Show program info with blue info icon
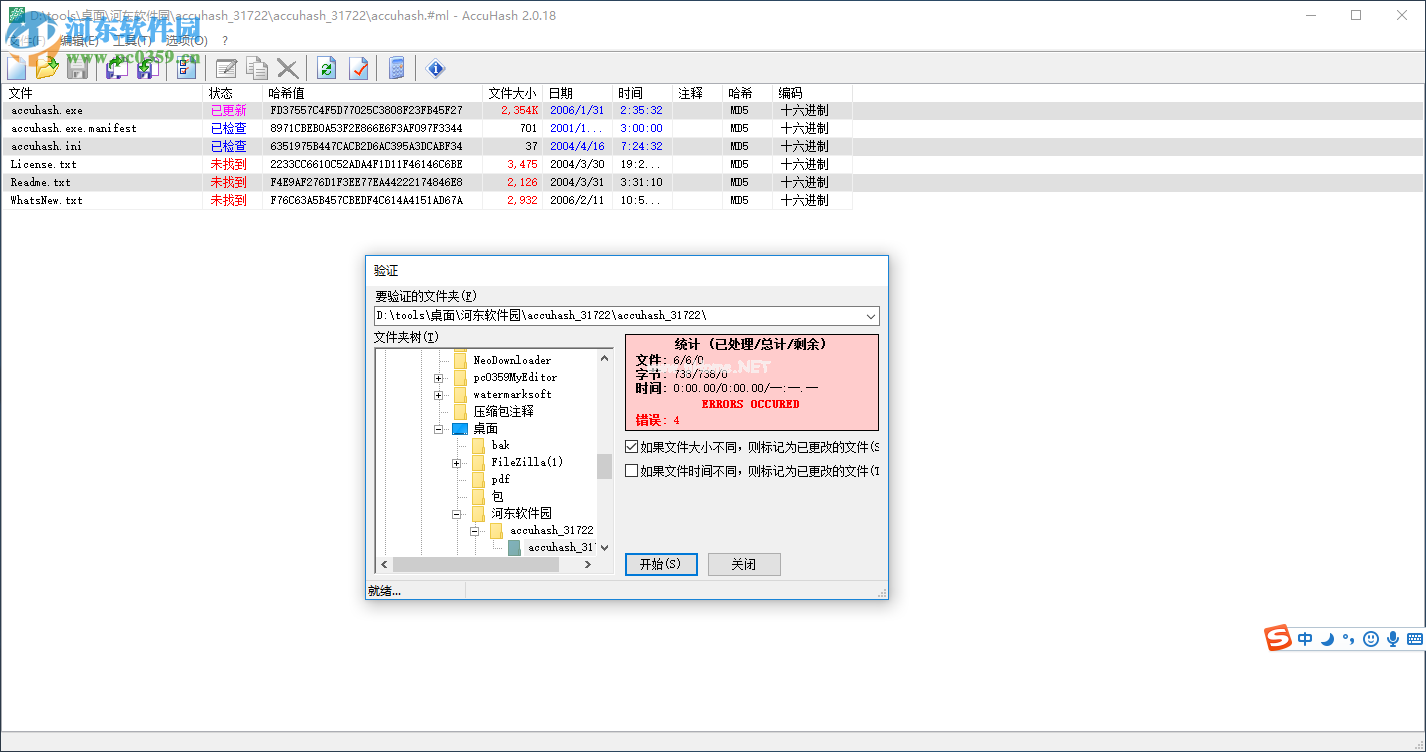Viewport: 1426px width, 752px height. pos(435,68)
